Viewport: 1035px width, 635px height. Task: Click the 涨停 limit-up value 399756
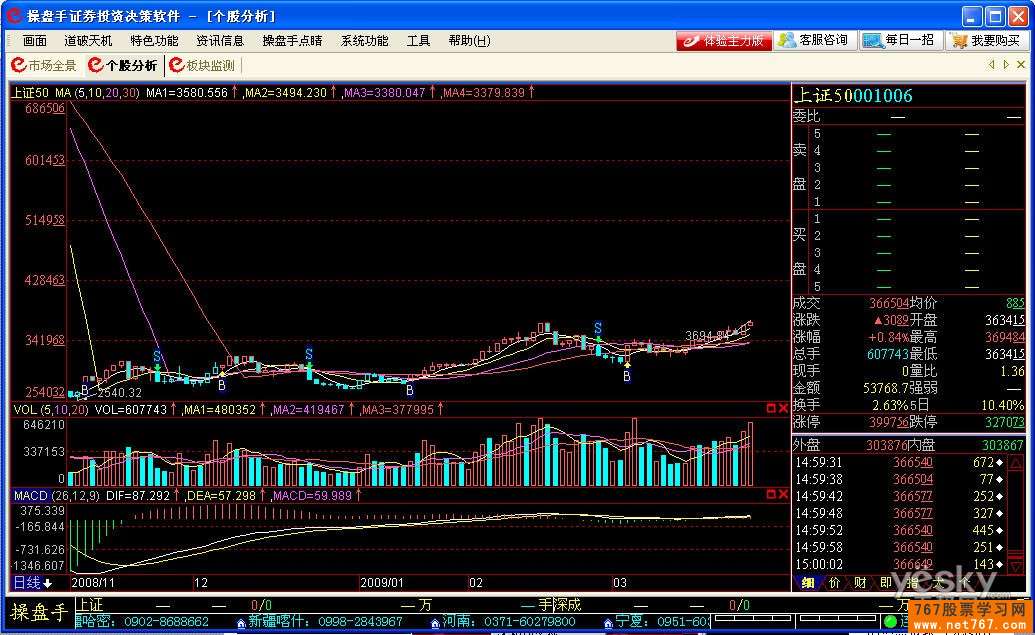pyautogui.click(x=890, y=422)
